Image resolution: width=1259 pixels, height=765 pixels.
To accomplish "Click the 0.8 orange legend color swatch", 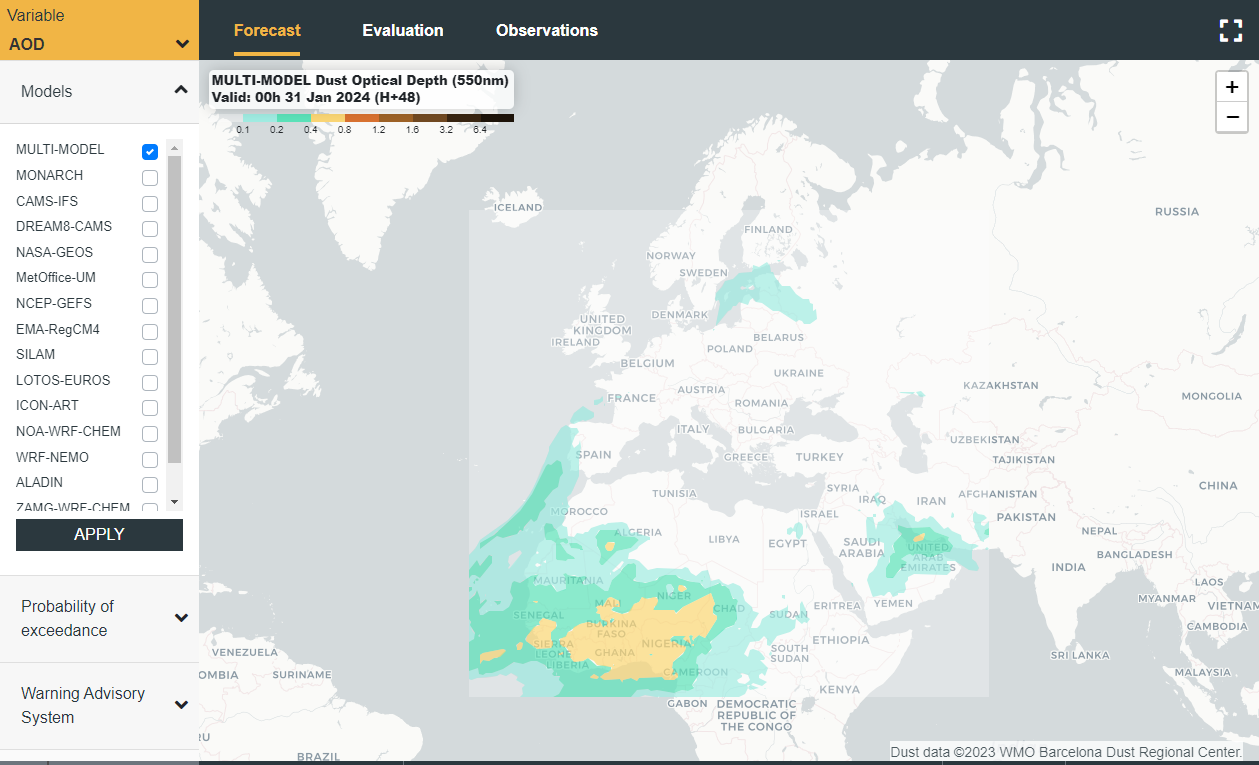I will 361,118.
